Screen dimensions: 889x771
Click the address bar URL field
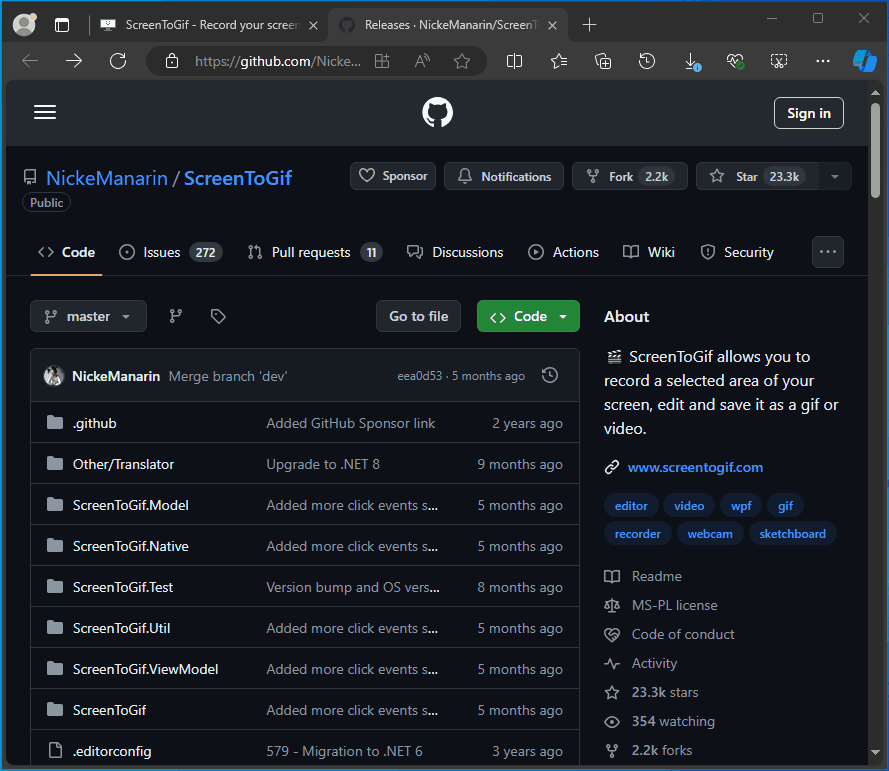pyautogui.click(x=278, y=61)
